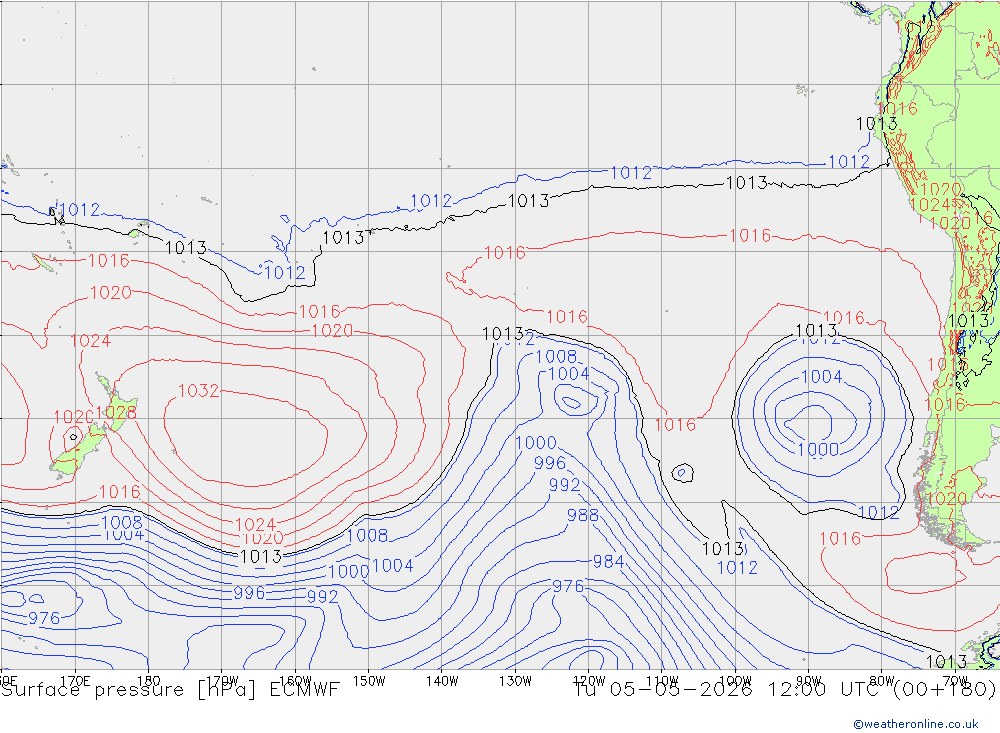Screen dimensions: 1000x733
Task: Click the 'Tu 05-05-2026 12:00 UTC' timestamp
Action: point(730,690)
